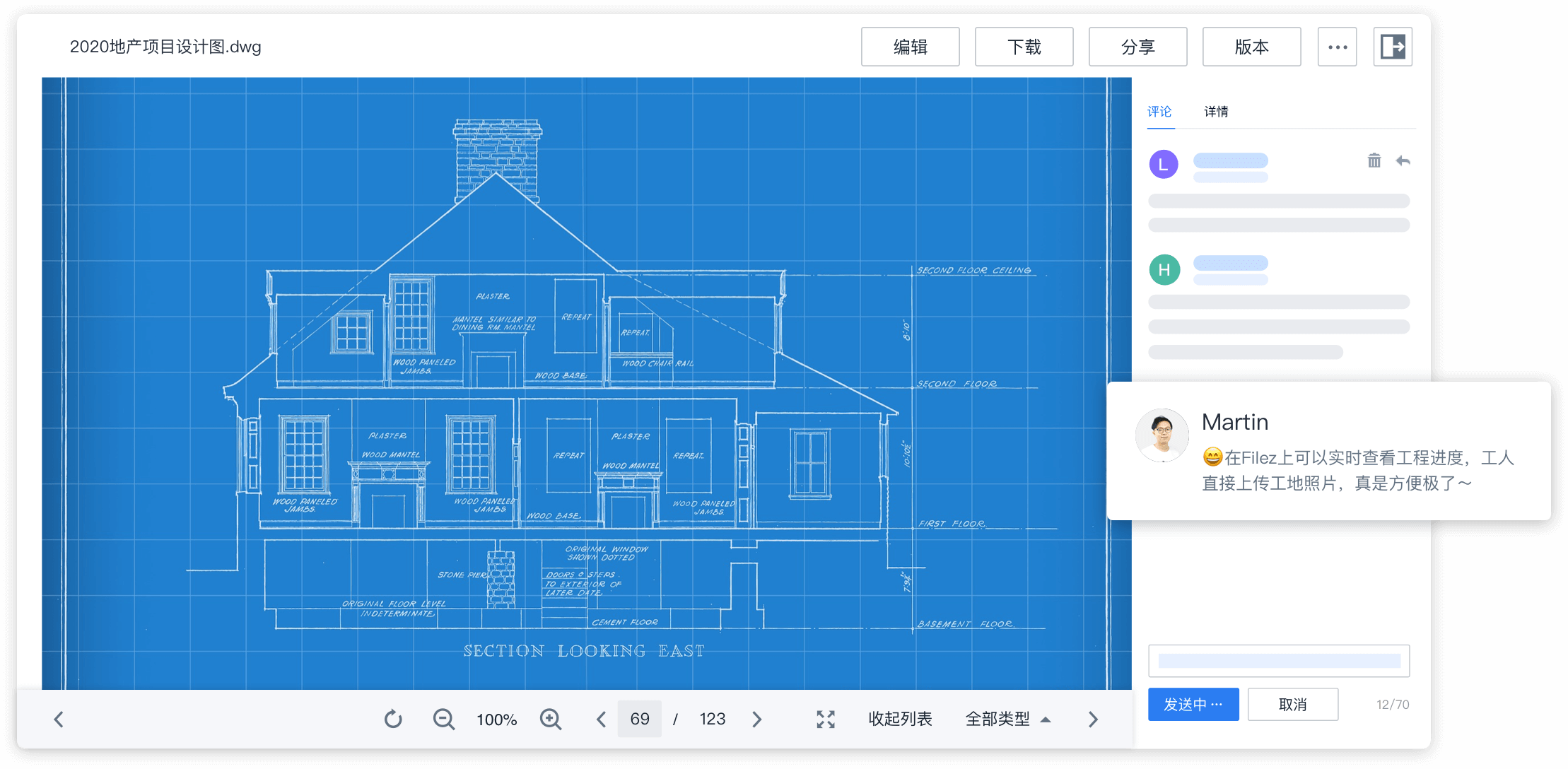Delete comment from user L with trash icon
Screen dimensions: 1568x769
tap(1374, 161)
